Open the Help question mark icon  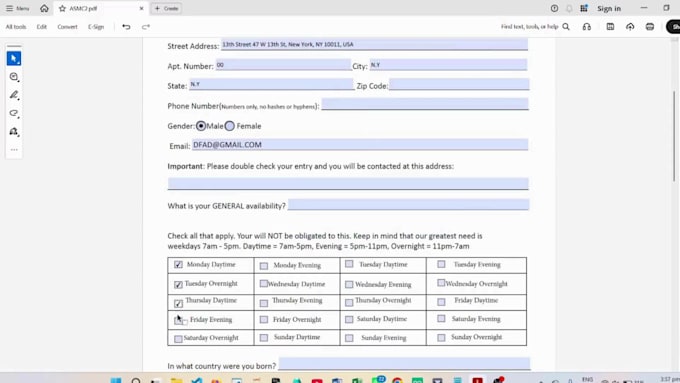point(554,8)
